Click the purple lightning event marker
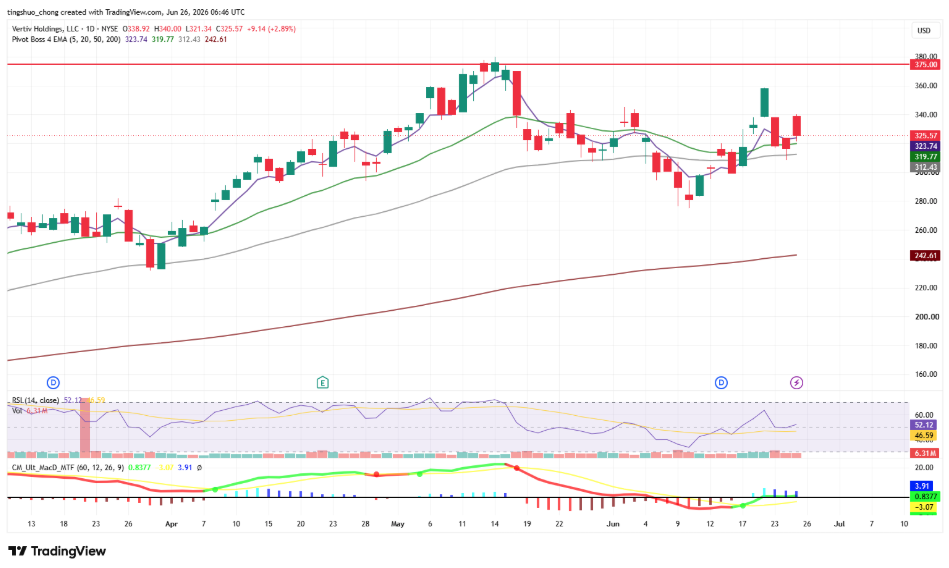Image resolution: width=949 pixels, height=568 pixels. [796, 382]
